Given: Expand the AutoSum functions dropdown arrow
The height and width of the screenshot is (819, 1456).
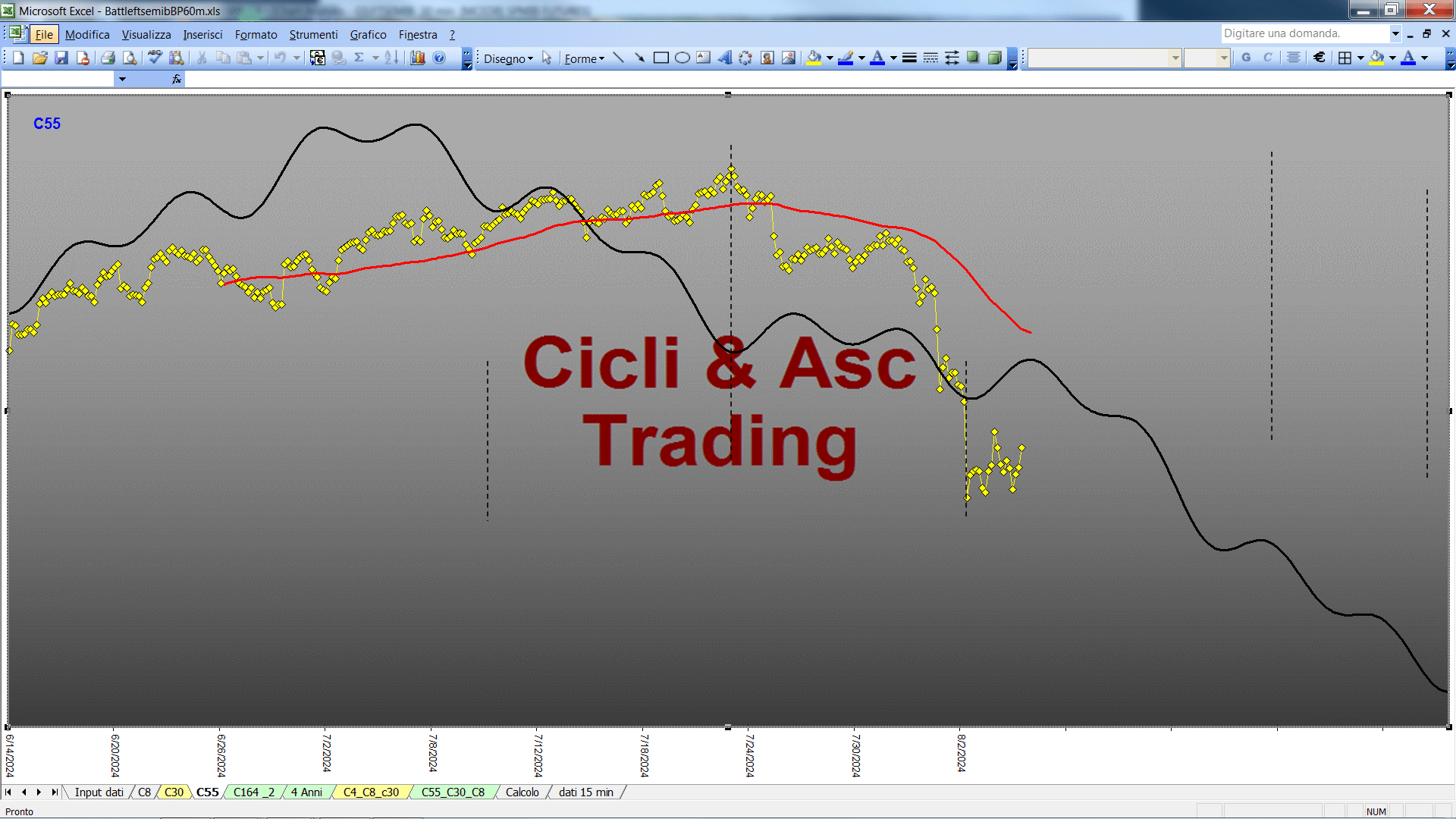Looking at the screenshot, I should (x=375, y=58).
